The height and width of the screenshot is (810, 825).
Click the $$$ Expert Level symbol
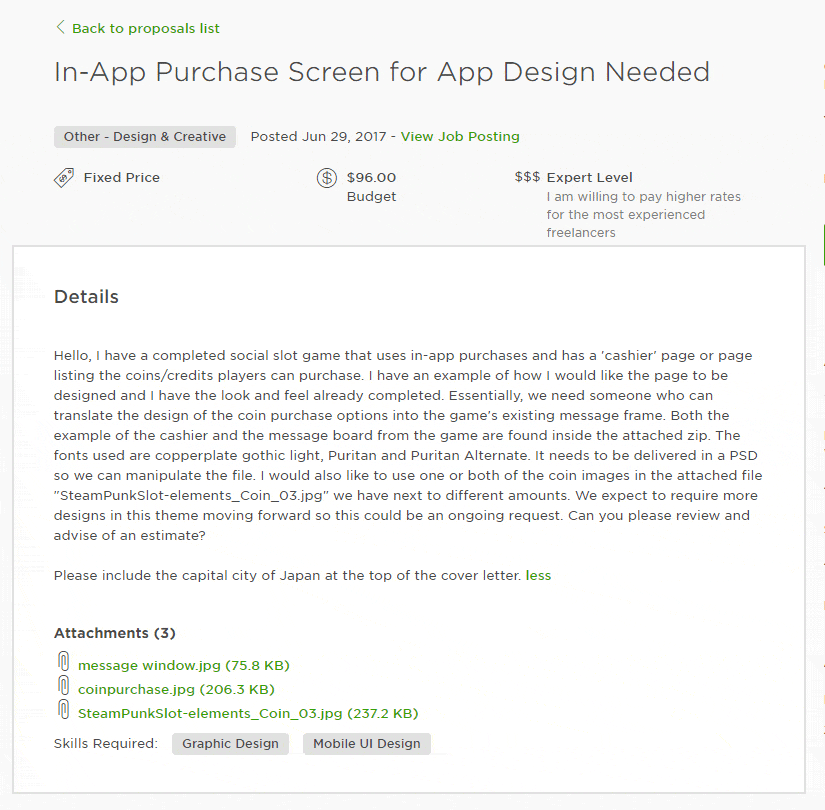coord(527,177)
